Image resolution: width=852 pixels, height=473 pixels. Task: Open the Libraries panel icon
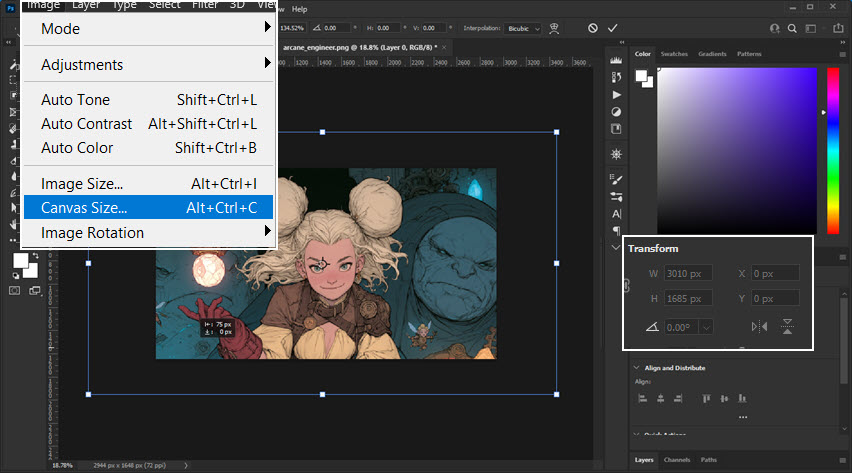click(x=616, y=129)
